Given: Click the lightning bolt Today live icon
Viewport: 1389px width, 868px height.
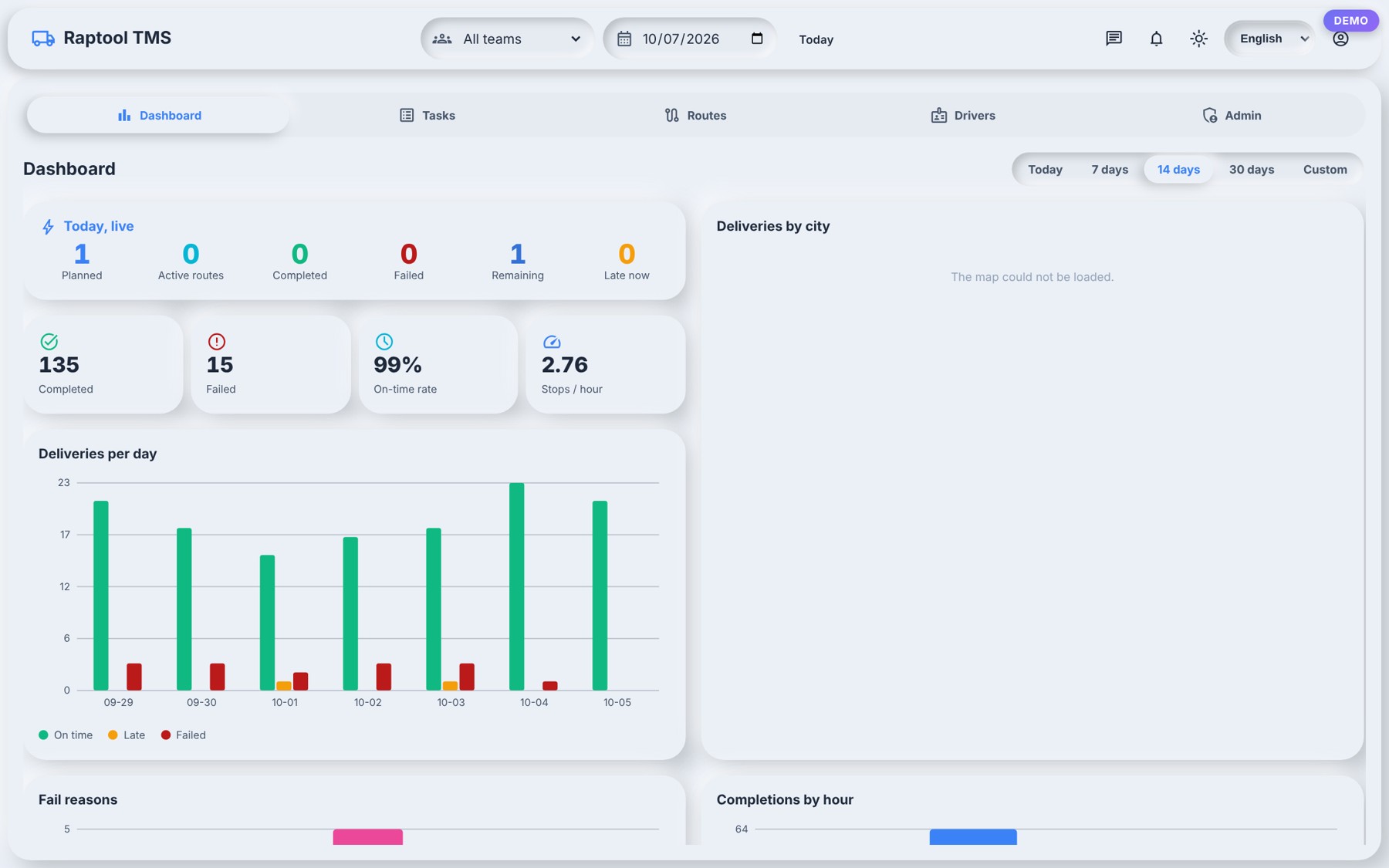Looking at the screenshot, I should pos(48,226).
